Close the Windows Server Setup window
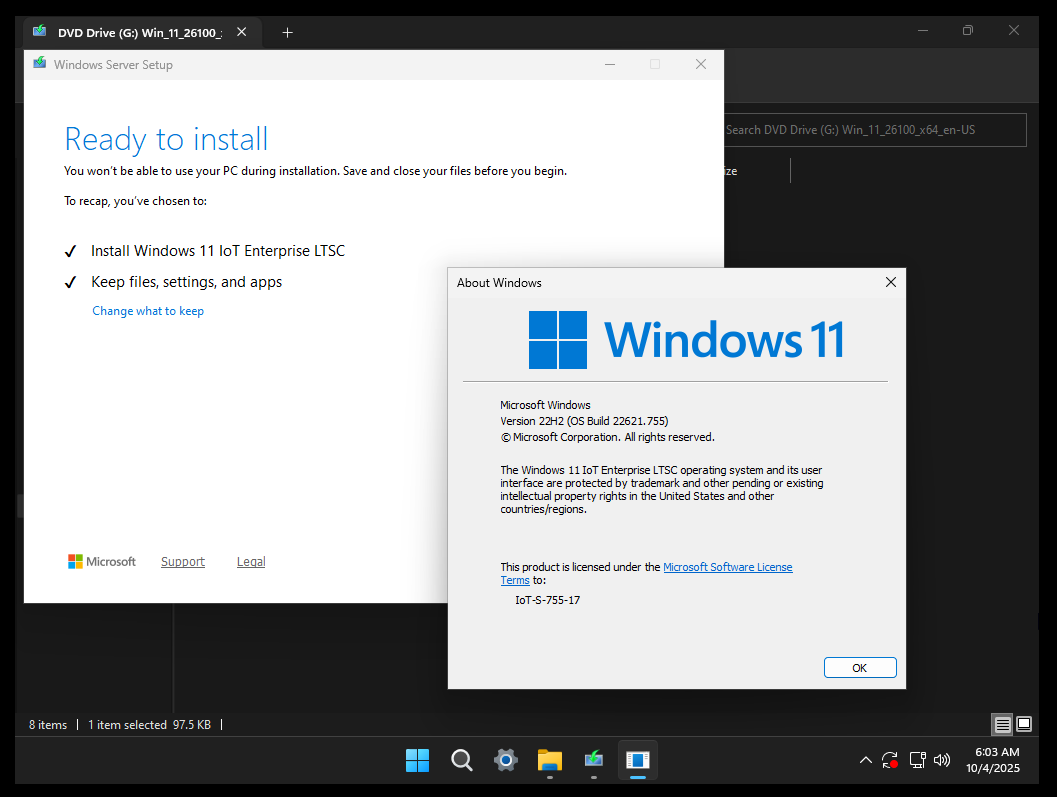The height and width of the screenshot is (797, 1057). [700, 64]
